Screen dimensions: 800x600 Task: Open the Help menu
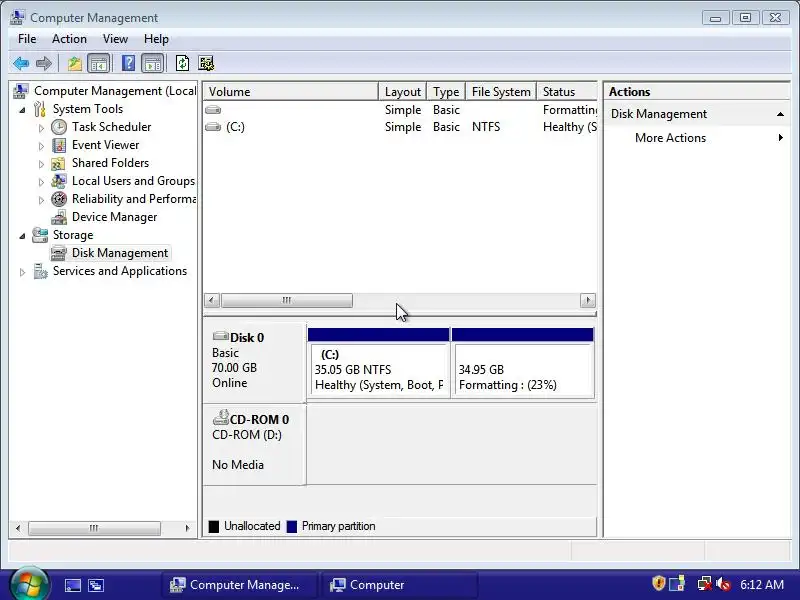pyautogui.click(x=156, y=39)
